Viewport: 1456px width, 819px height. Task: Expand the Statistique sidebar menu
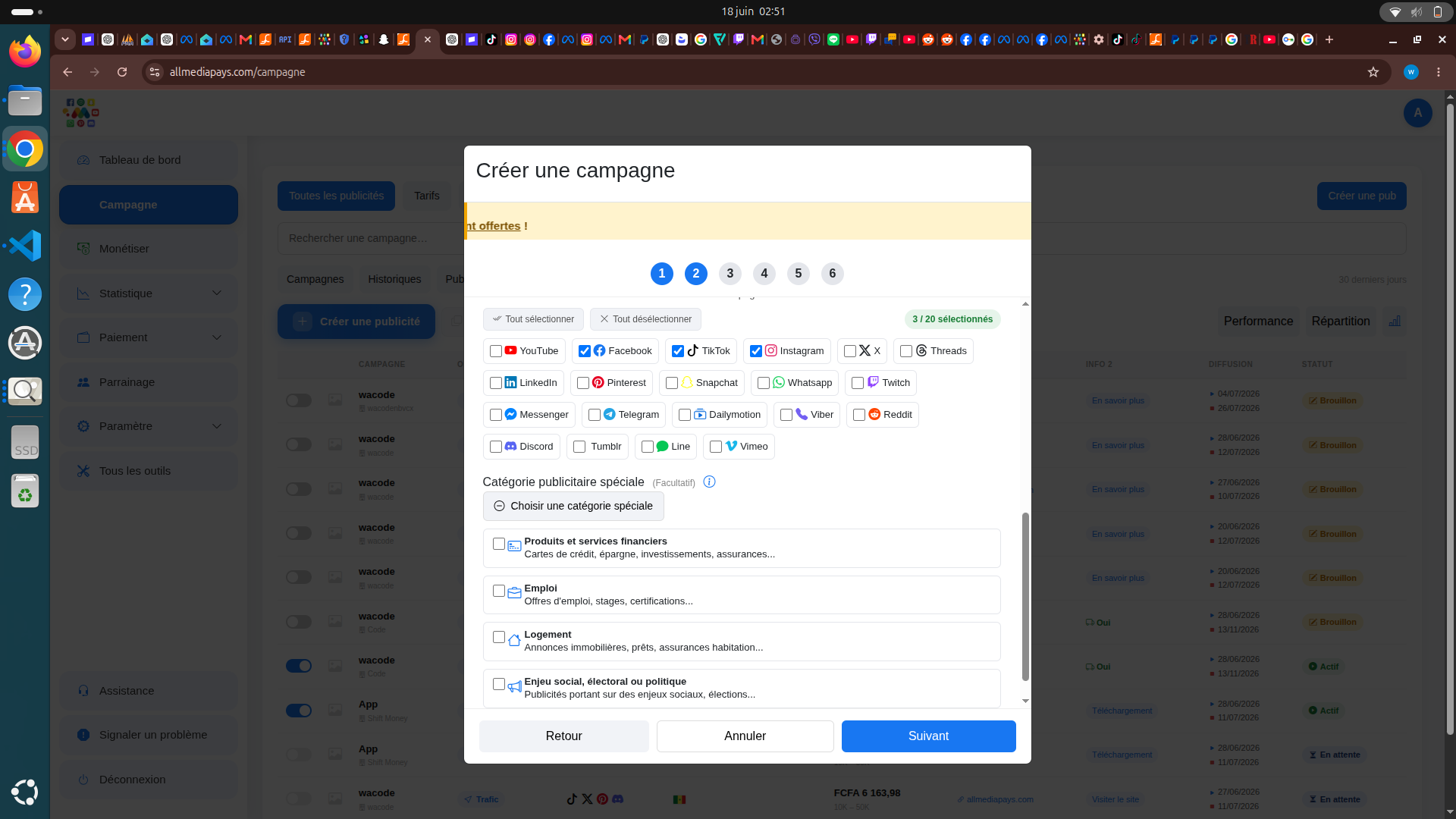[x=149, y=293]
